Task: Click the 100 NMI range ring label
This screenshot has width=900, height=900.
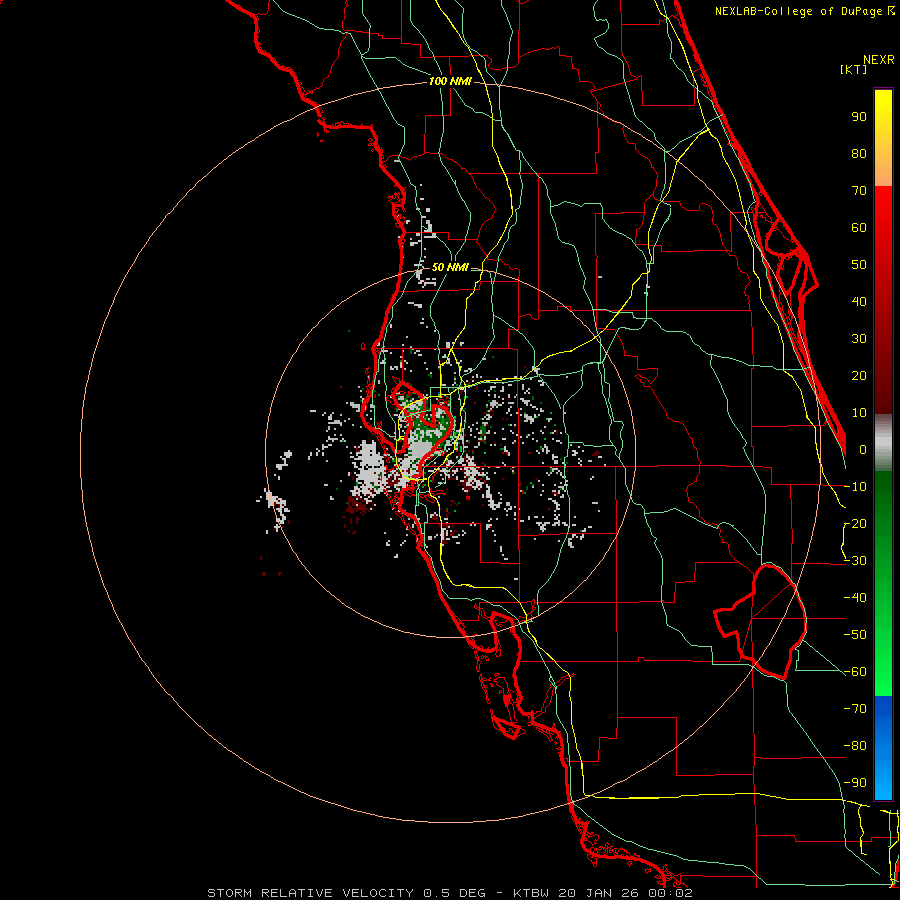Action: [x=450, y=82]
